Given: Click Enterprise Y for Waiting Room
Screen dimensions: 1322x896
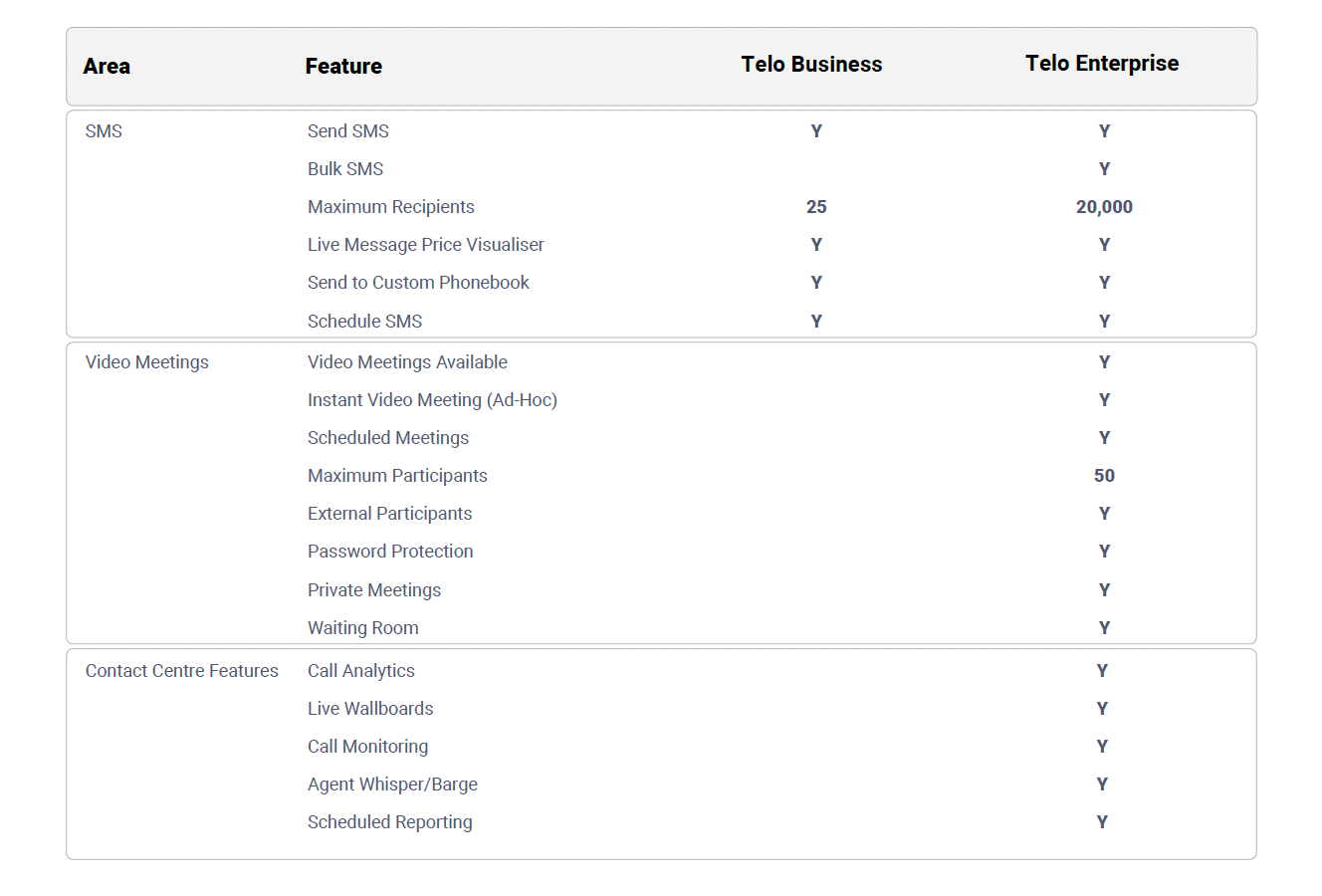Looking at the screenshot, I should (x=1104, y=628).
